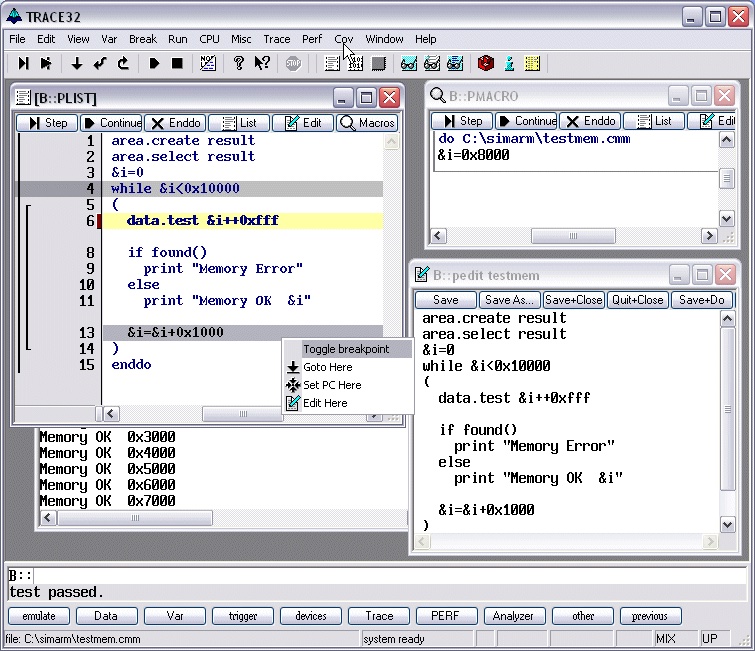The height and width of the screenshot is (651, 755).
Task: Click Save+Do in pedit window
Action: pos(702,300)
